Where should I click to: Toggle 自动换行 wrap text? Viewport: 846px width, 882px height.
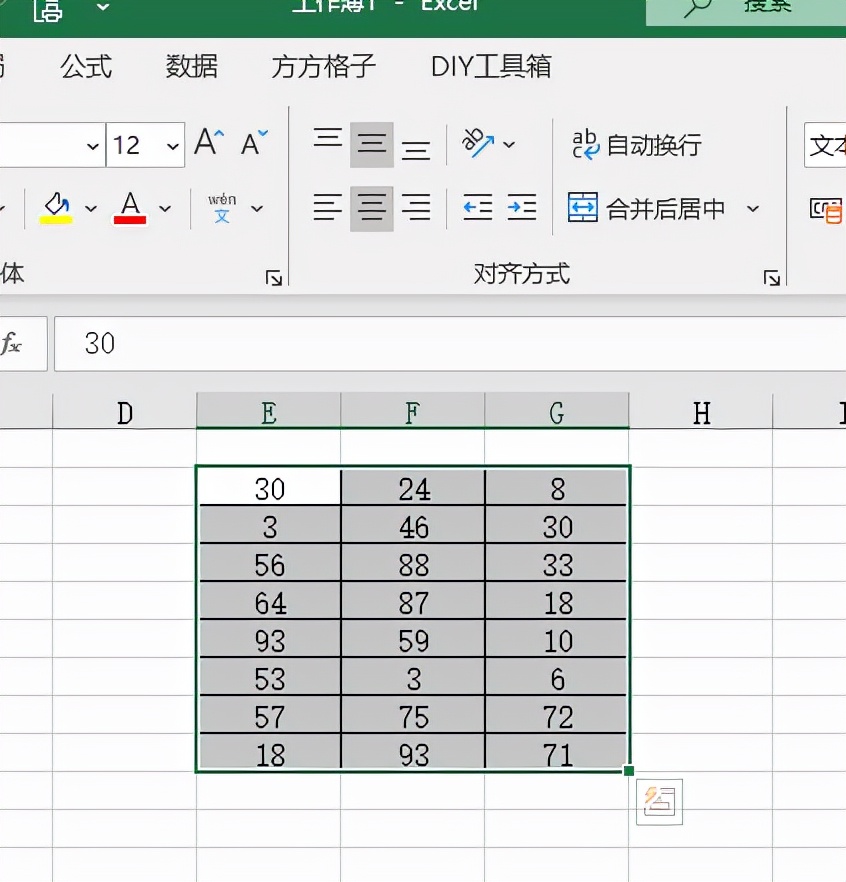pos(640,145)
